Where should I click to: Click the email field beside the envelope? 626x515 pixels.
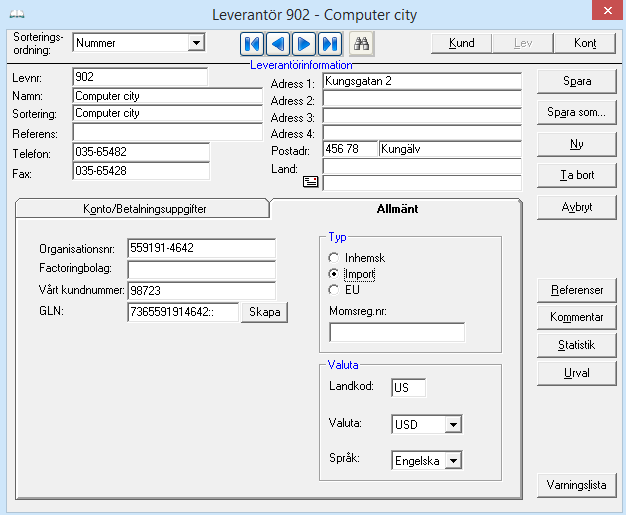[x=422, y=183]
